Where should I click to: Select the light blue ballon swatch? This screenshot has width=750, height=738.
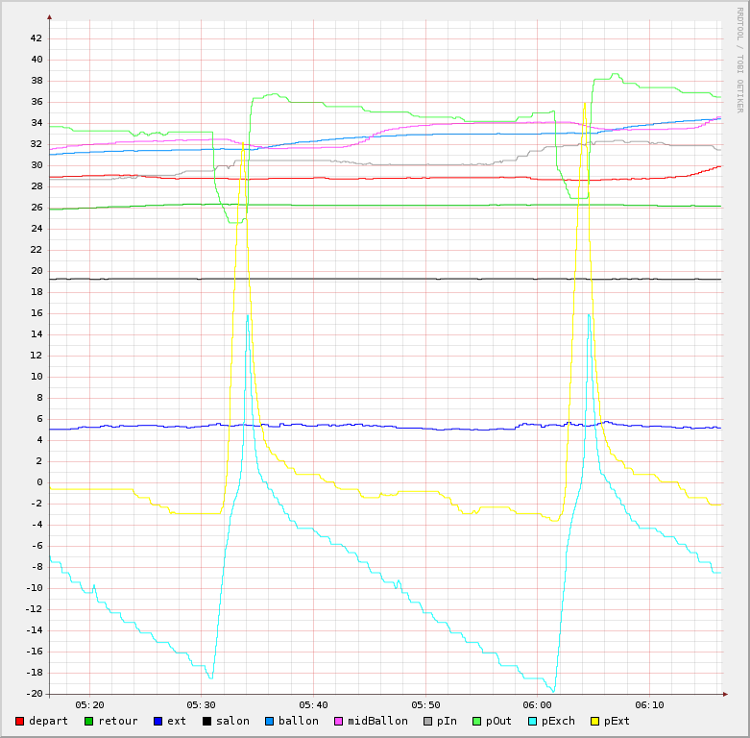pyautogui.click(x=270, y=721)
